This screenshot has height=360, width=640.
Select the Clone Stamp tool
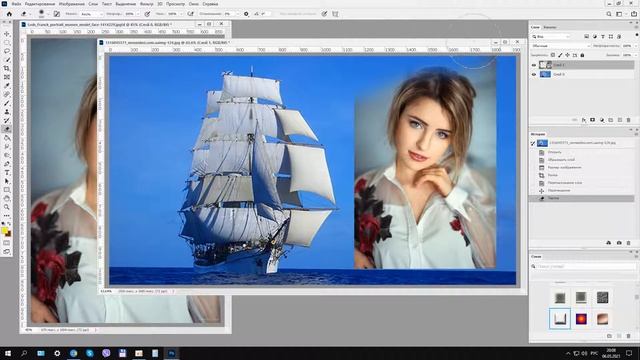tap(7, 111)
